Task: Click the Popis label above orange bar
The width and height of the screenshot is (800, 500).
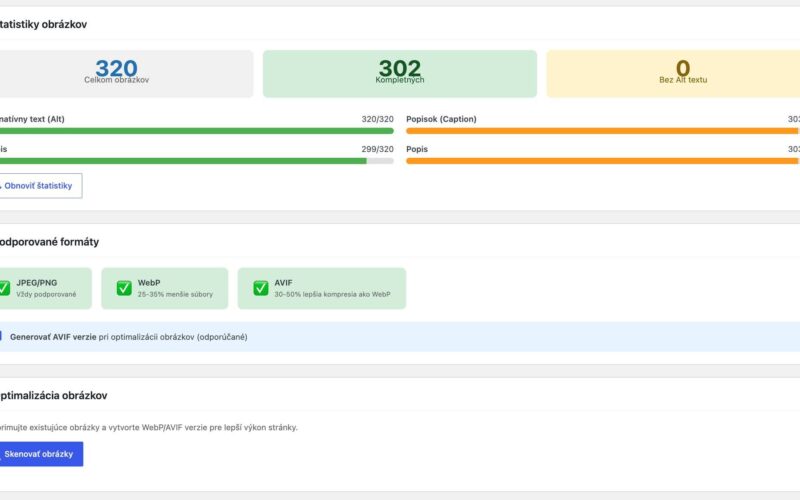Action: [417, 149]
